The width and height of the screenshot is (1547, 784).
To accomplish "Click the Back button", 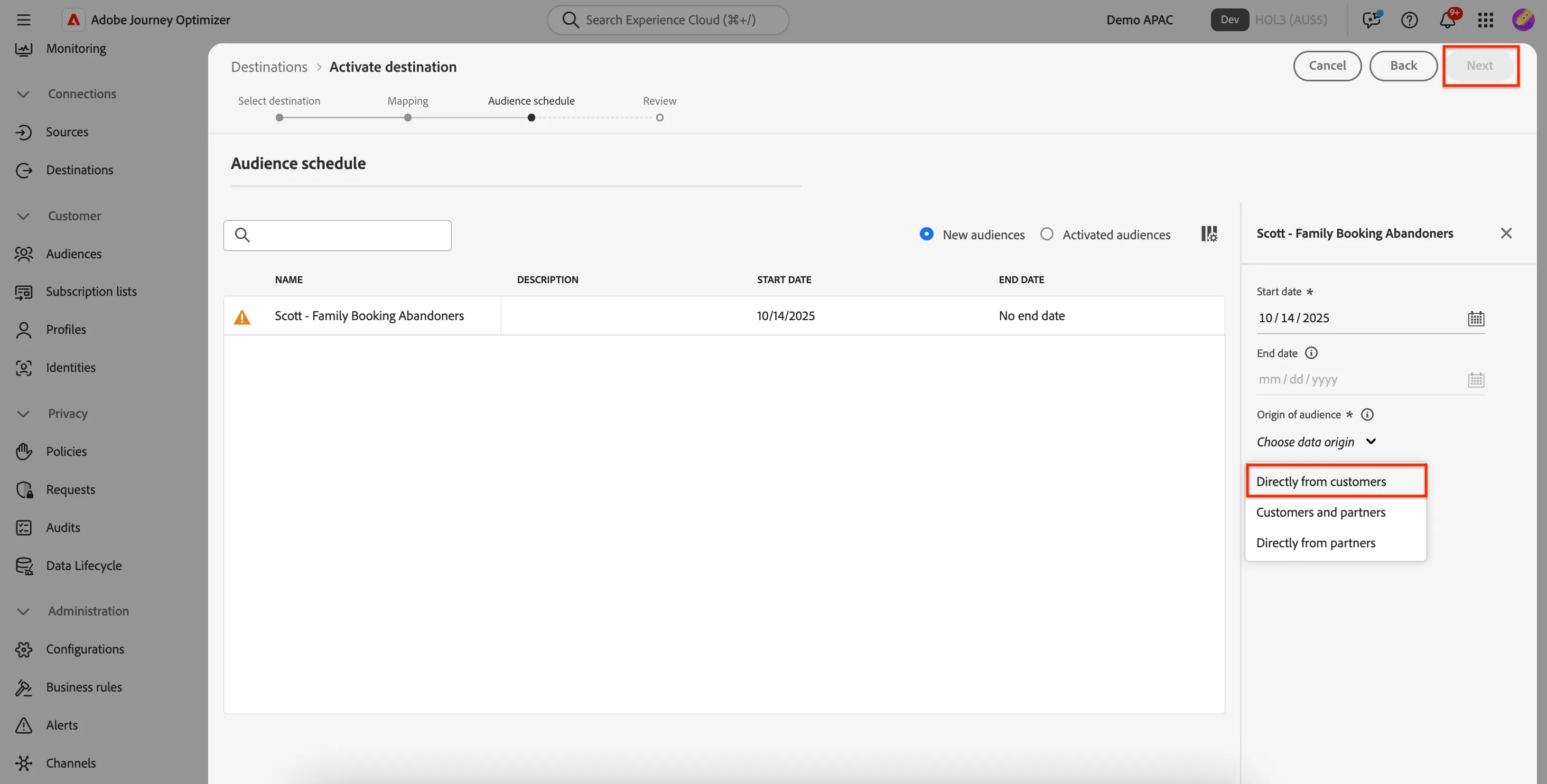I will pos(1403,66).
